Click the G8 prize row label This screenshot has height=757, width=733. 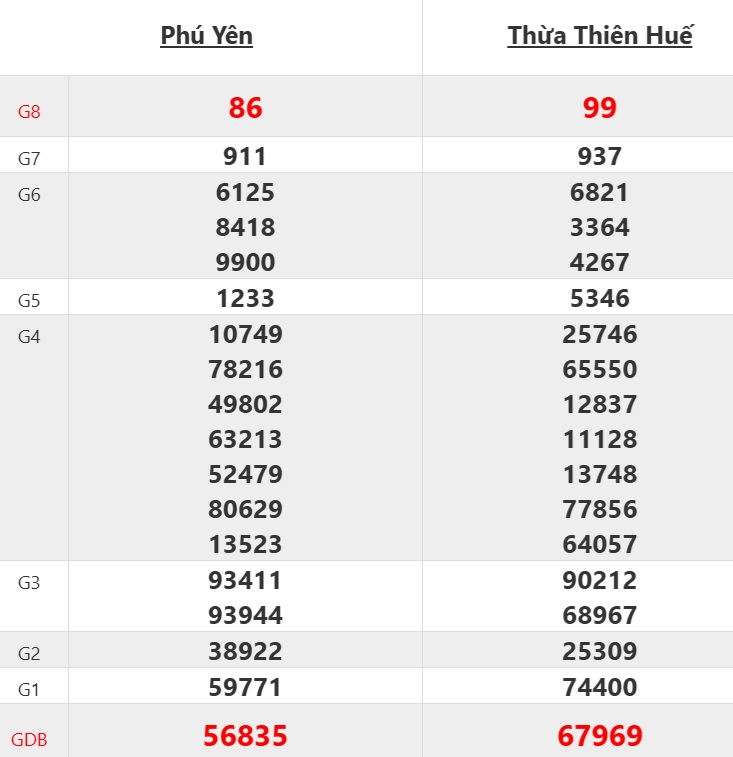click(x=29, y=112)
